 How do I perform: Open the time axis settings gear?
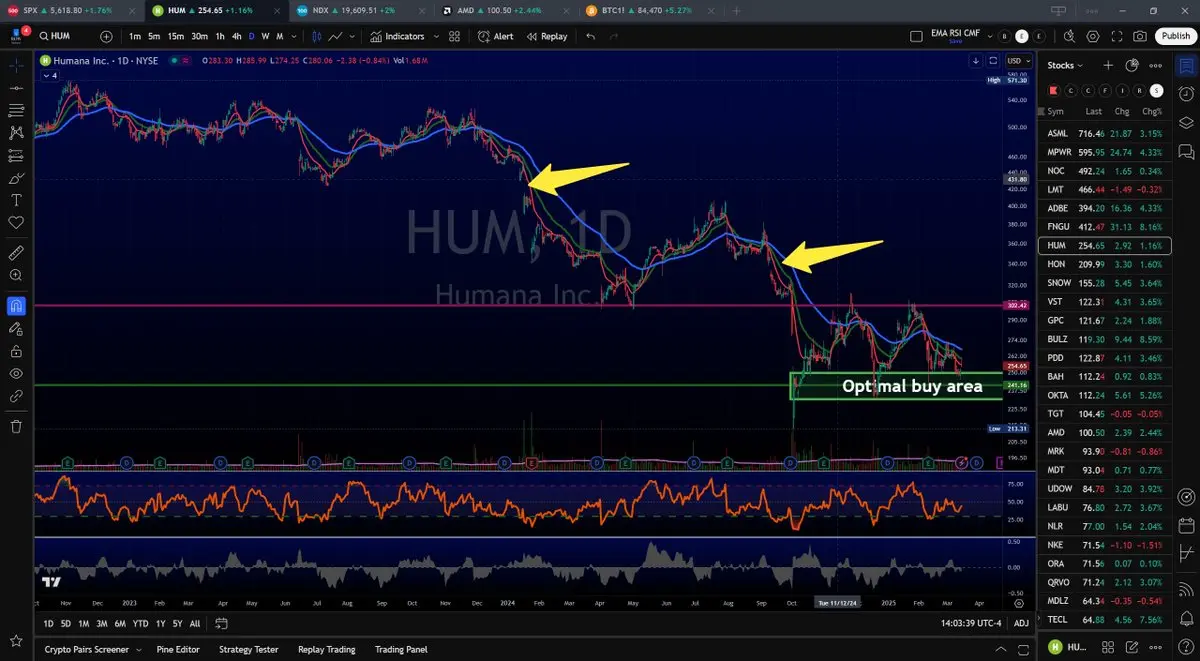pyautogui.click(x=1018, y=603)
